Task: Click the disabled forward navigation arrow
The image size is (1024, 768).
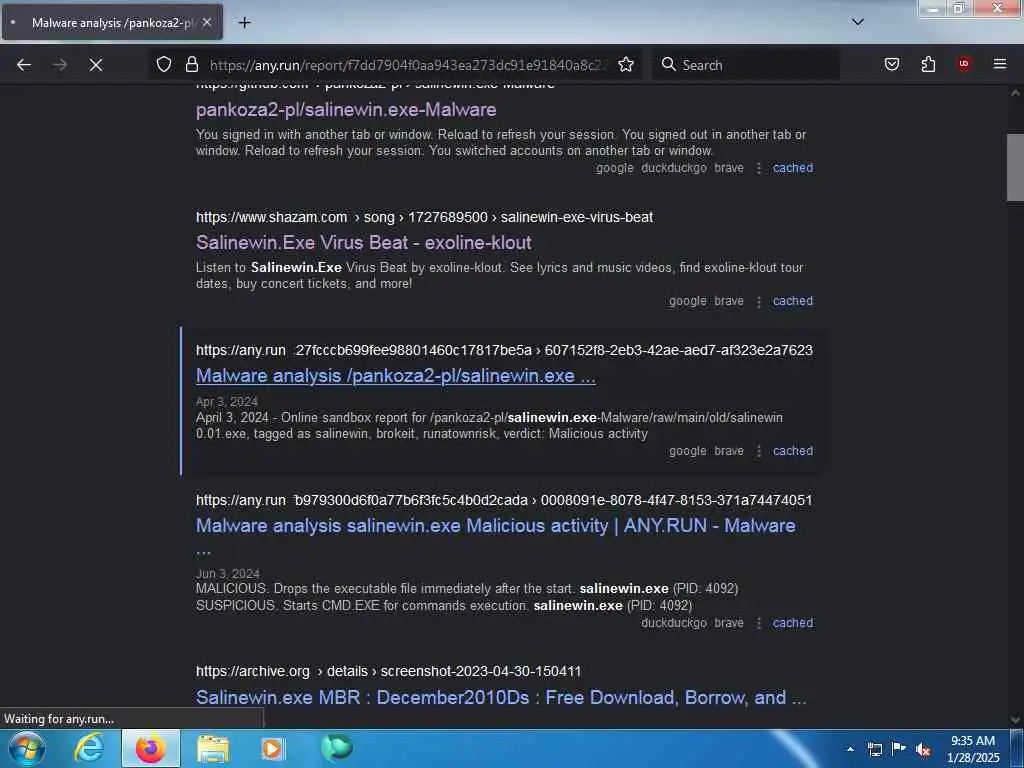Action: pyautogui.click(x=60, y=65)
